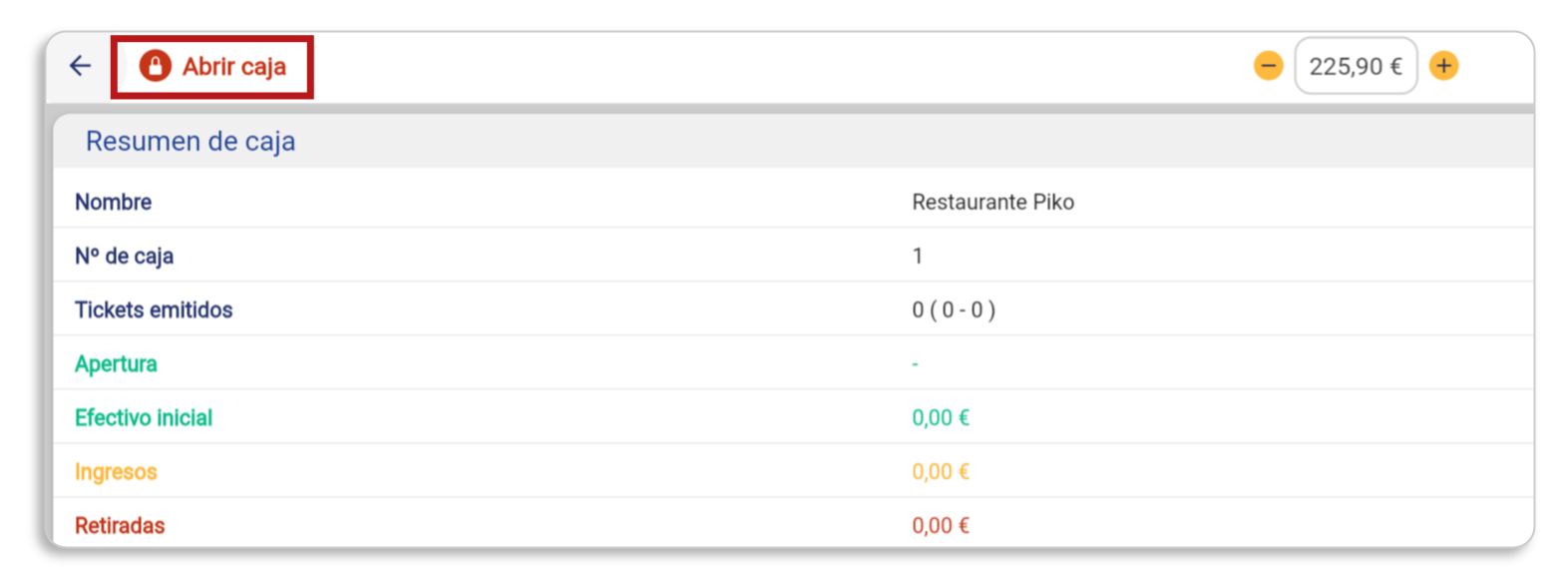Click the Tickets emitidos label
1568x588 pixels.
154,309
